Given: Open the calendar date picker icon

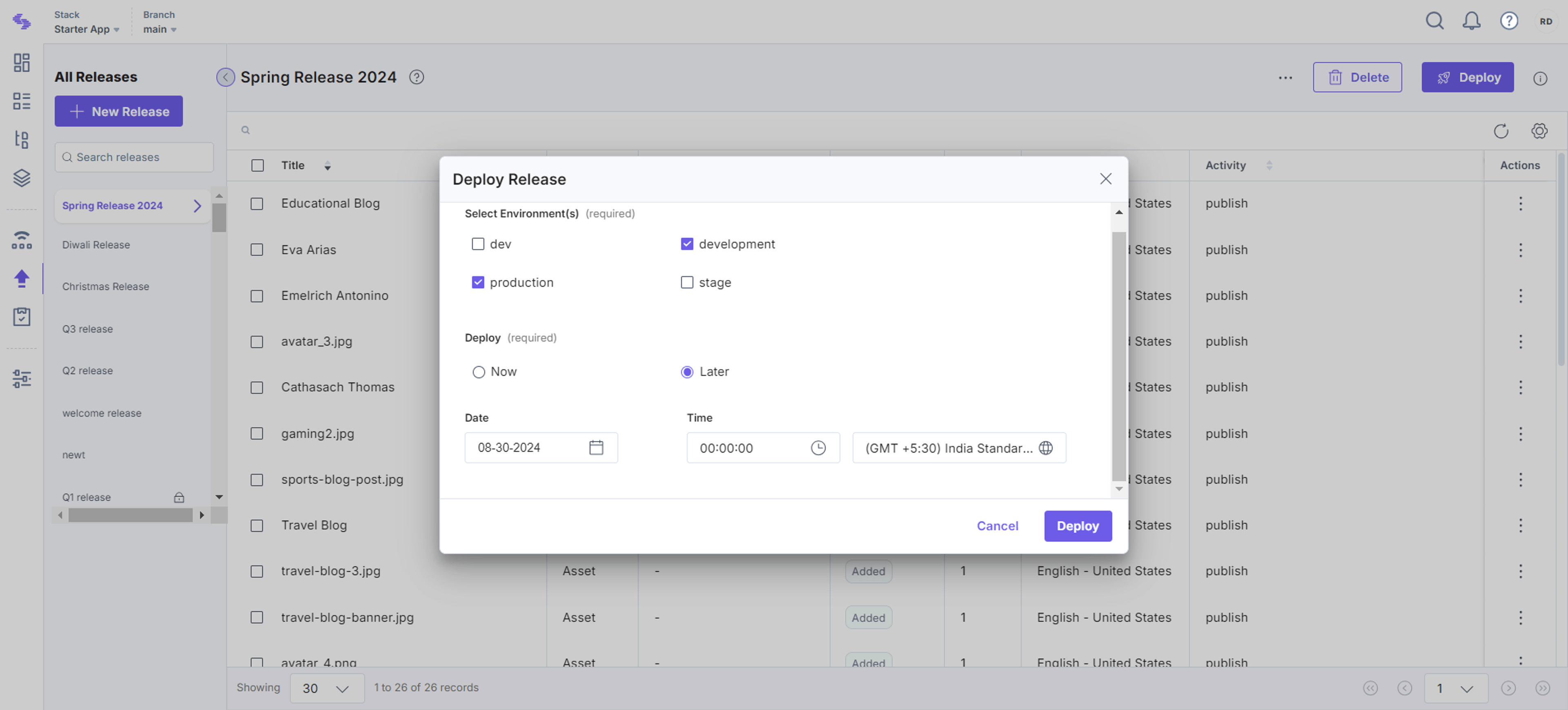Looking at the screenshot, I should point(596,448).
